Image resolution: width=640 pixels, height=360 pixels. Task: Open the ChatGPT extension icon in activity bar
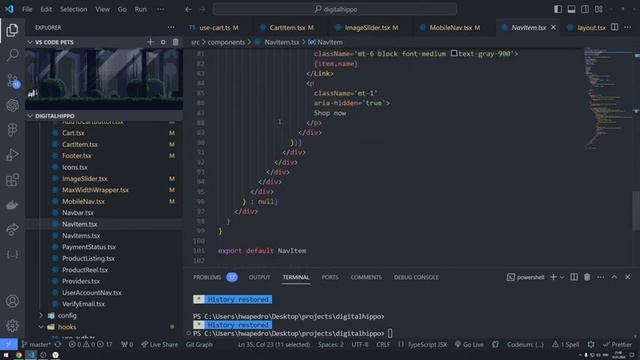click(12, 105)
